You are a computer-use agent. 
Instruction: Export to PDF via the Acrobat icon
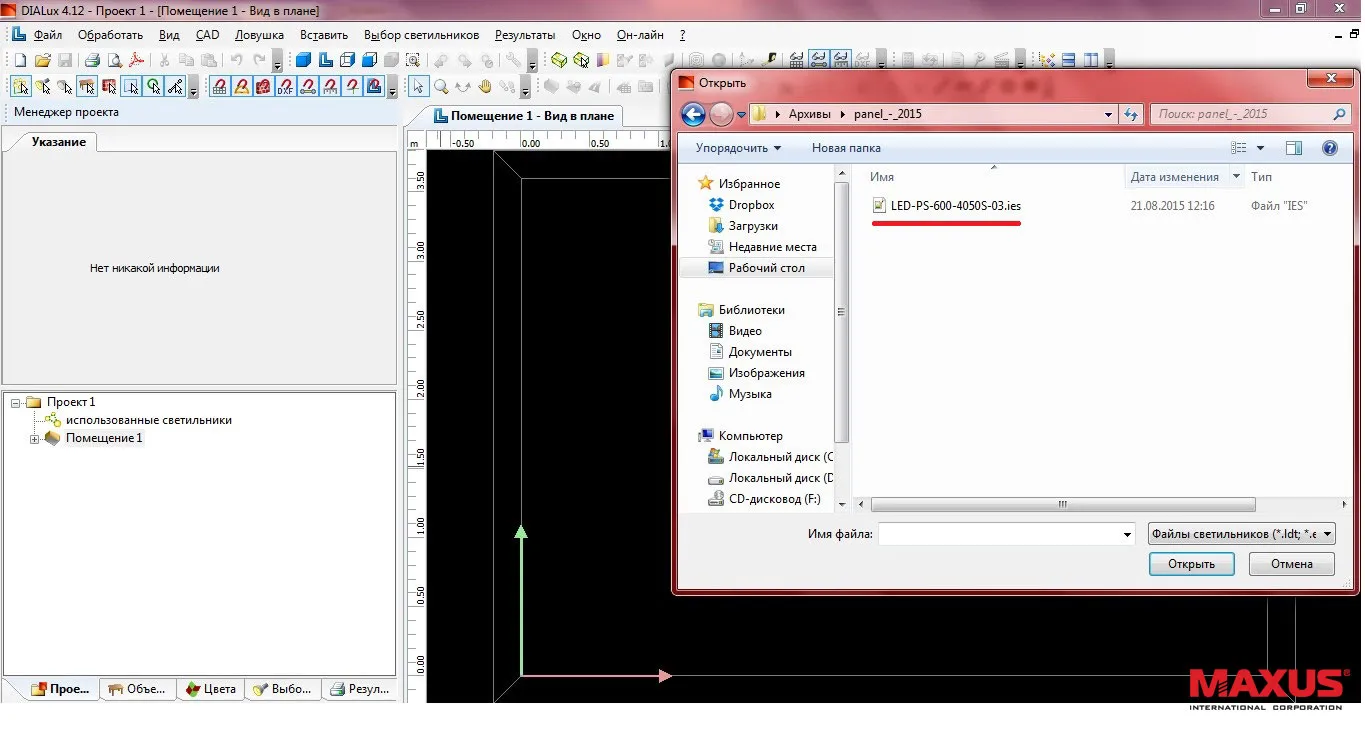(x=136, y=60)
